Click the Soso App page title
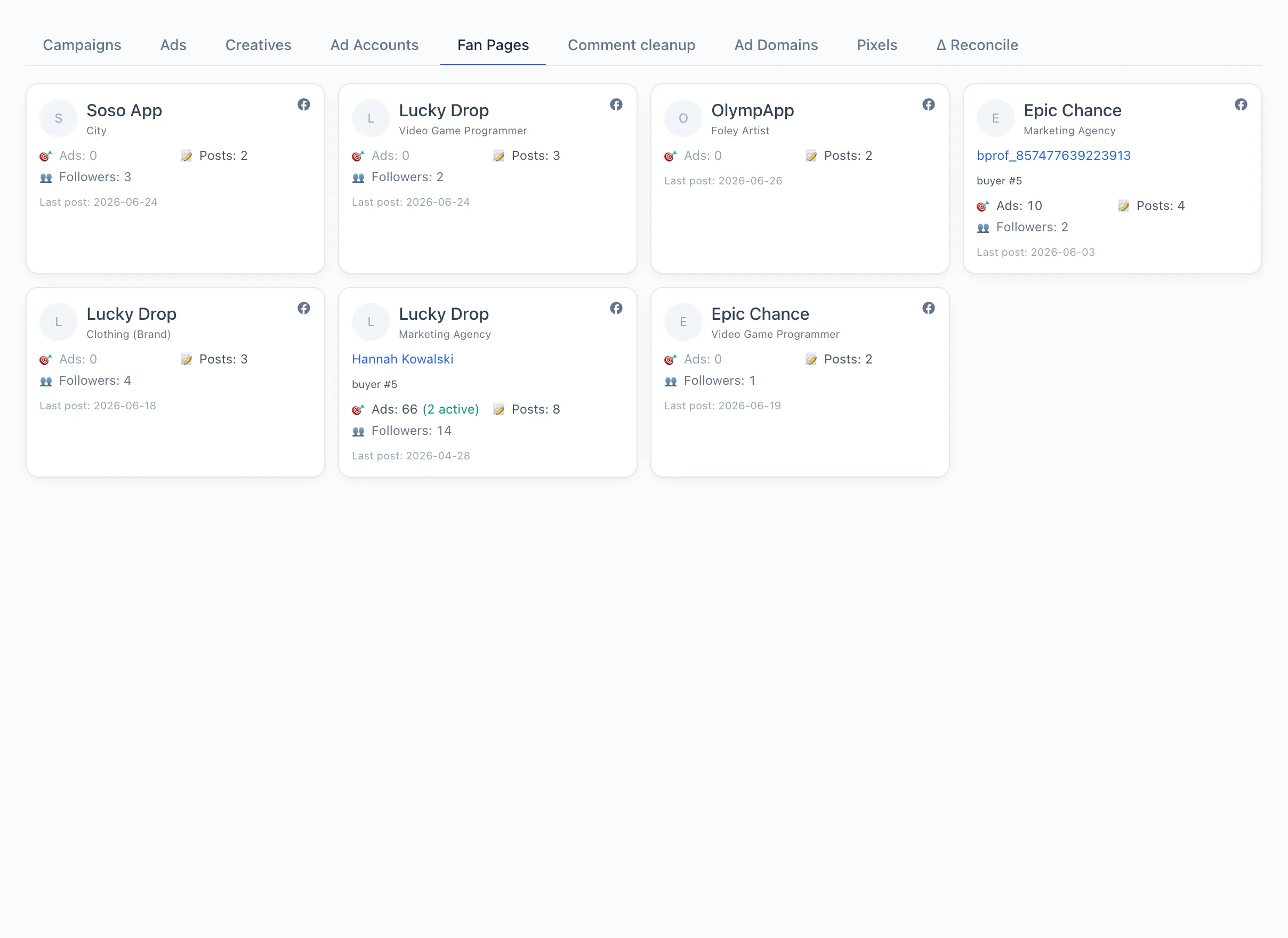The width and height of the screenshot is (1288, 938). (x=124, y=110)
